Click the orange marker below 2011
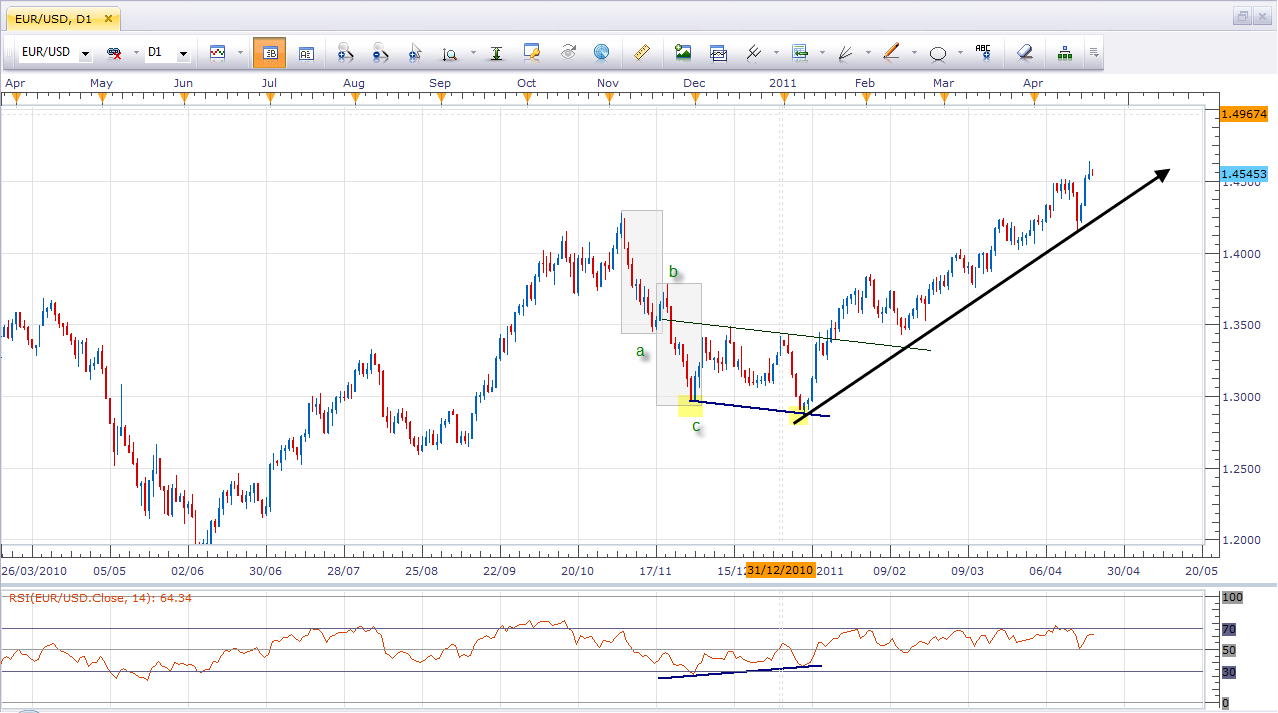Image resolution: width=1278 pixels, height=713 pixels. point(783,97)
